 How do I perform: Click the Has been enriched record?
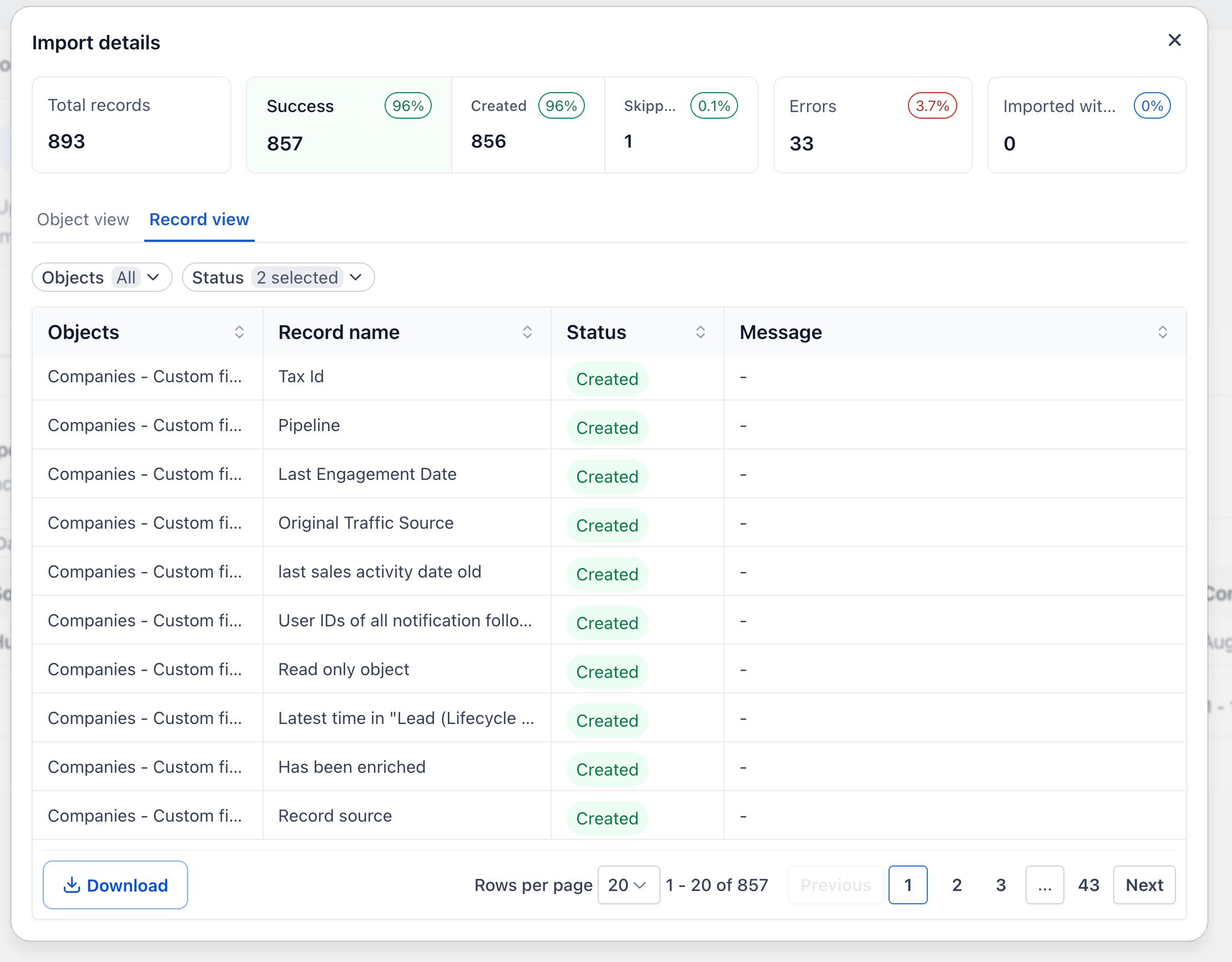pyautogui.click(x=351, y=767)
